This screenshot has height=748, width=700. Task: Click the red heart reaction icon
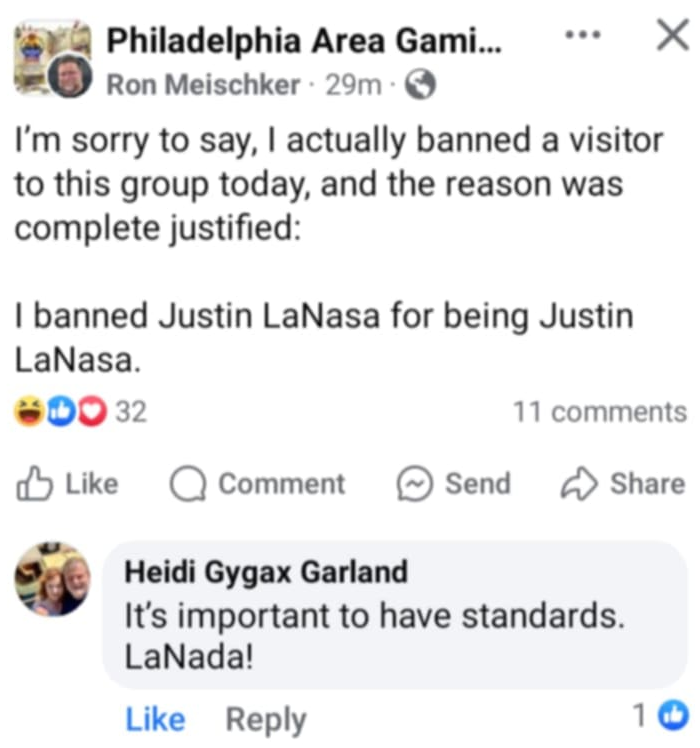(91, 411)
